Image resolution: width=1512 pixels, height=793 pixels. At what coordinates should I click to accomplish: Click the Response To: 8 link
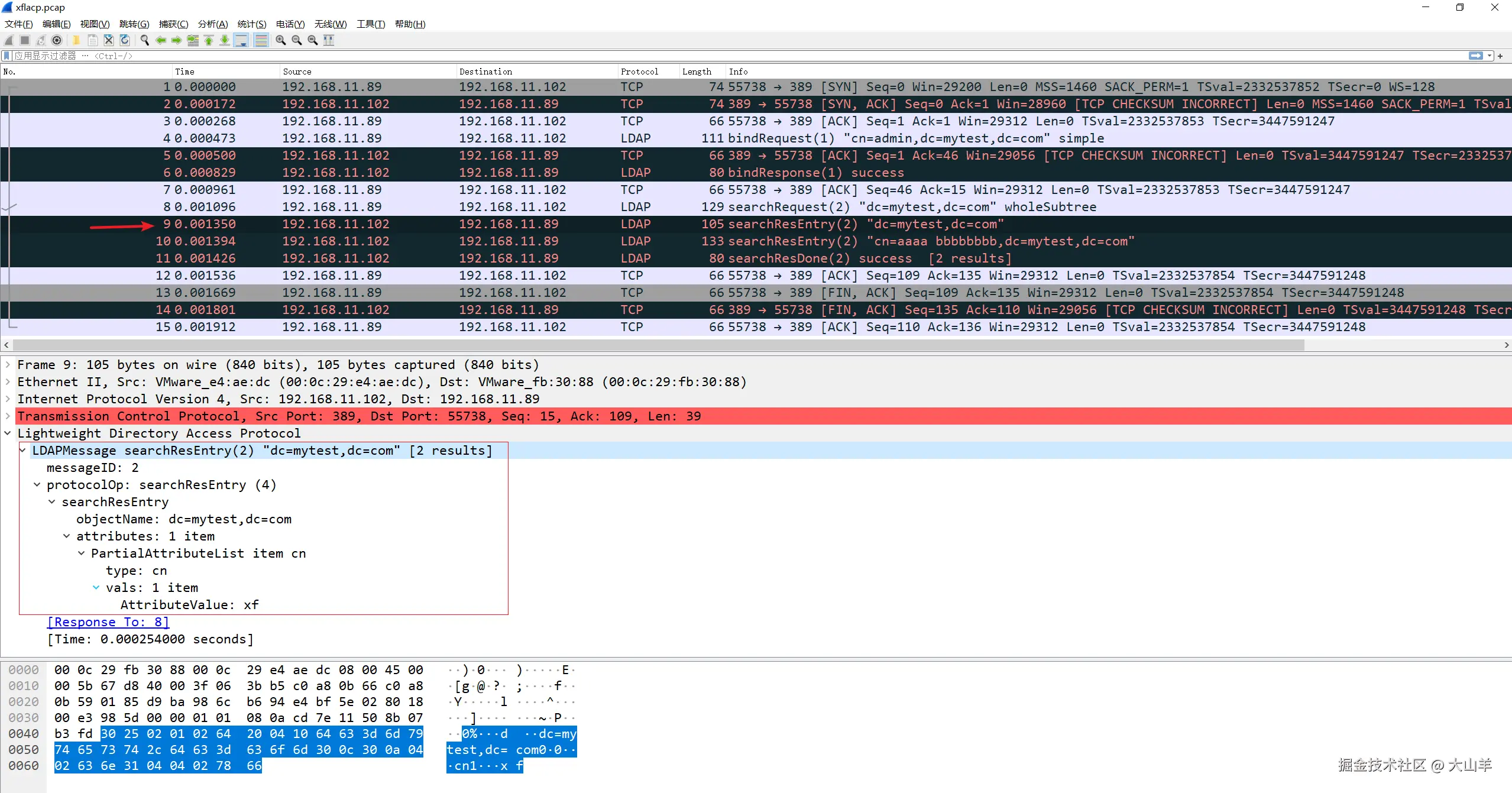coord(108,622)
